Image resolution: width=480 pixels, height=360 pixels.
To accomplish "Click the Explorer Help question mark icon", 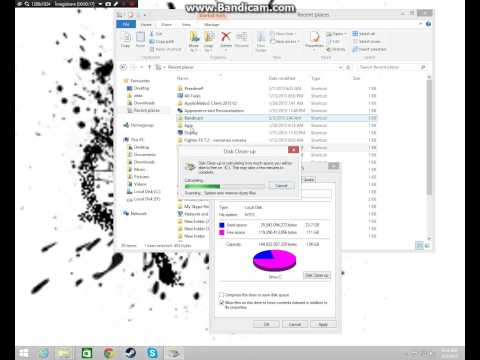I will click(429, 24).
